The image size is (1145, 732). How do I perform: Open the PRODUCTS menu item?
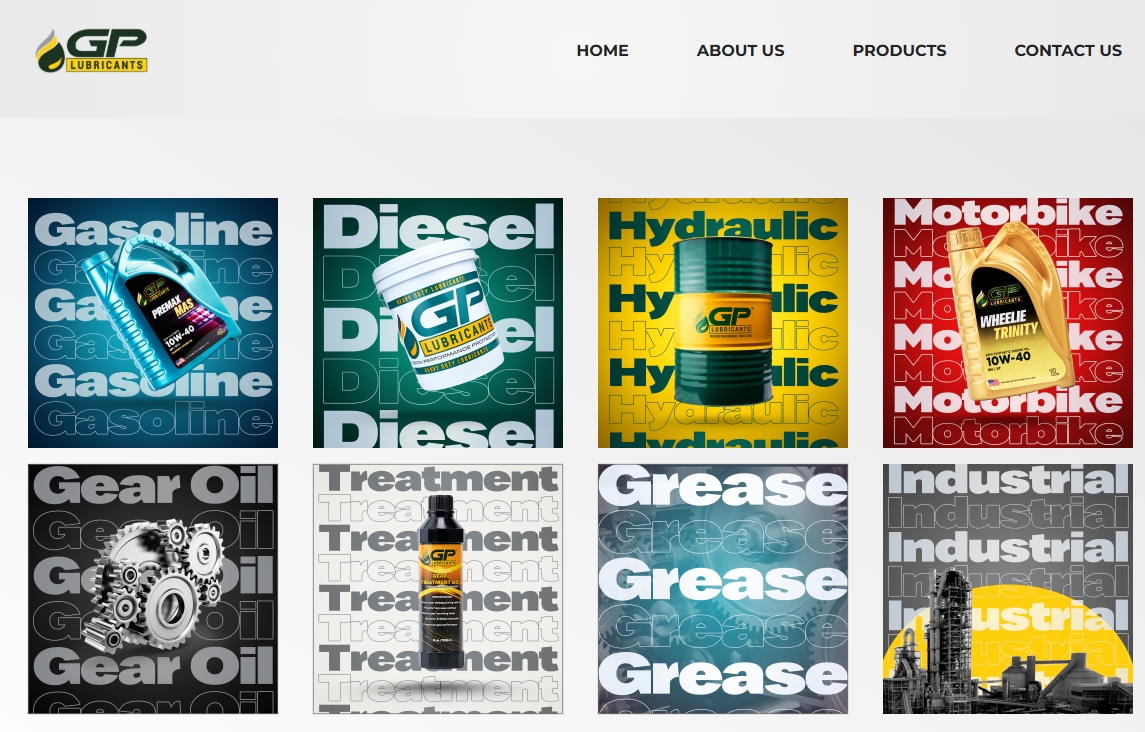[899, 50]
